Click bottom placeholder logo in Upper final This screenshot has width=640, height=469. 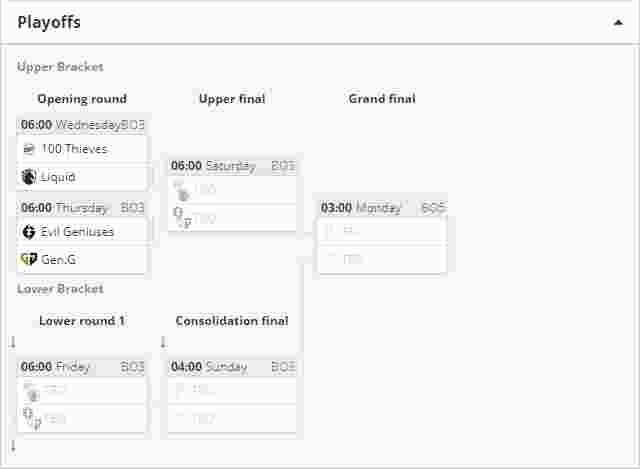pos(182,218)
